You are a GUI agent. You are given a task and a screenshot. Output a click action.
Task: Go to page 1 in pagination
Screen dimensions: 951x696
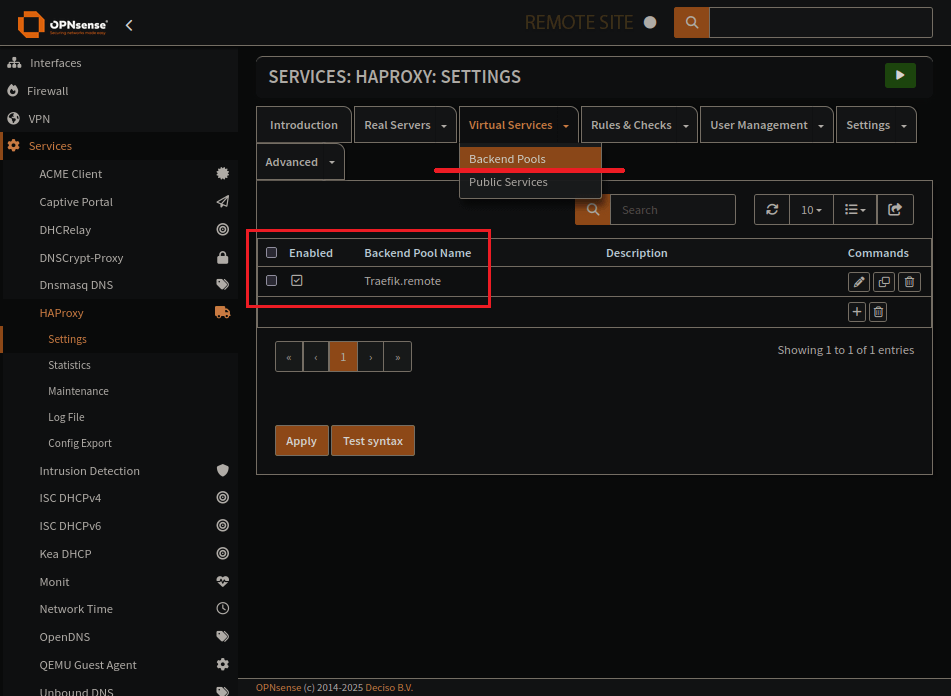click(343, 356)
